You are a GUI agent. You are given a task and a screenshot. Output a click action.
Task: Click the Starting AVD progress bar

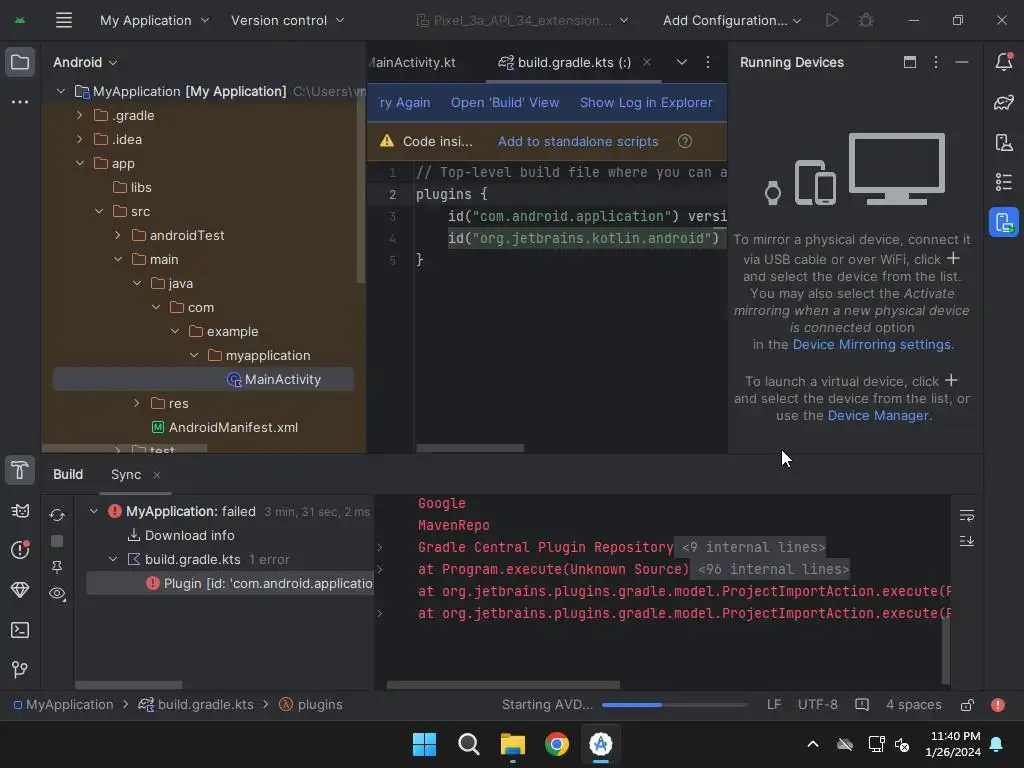click(675, 705)
